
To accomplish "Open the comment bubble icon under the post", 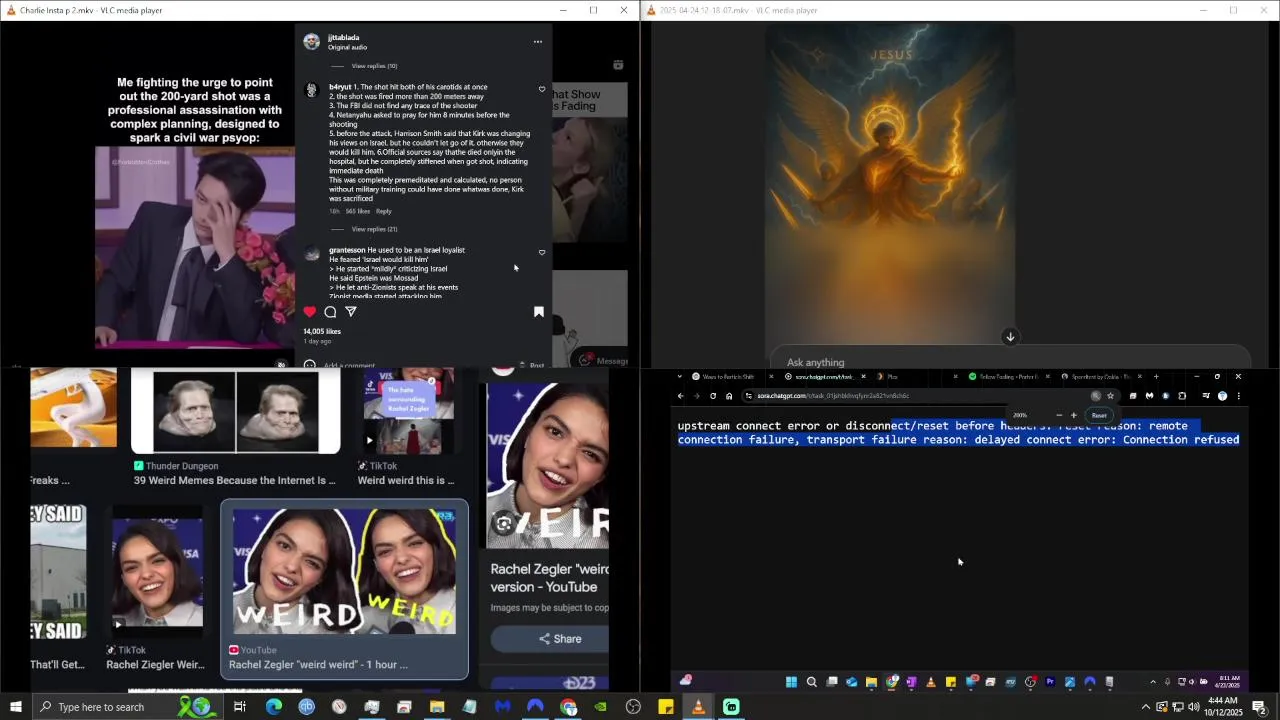I will pos(330,312).
